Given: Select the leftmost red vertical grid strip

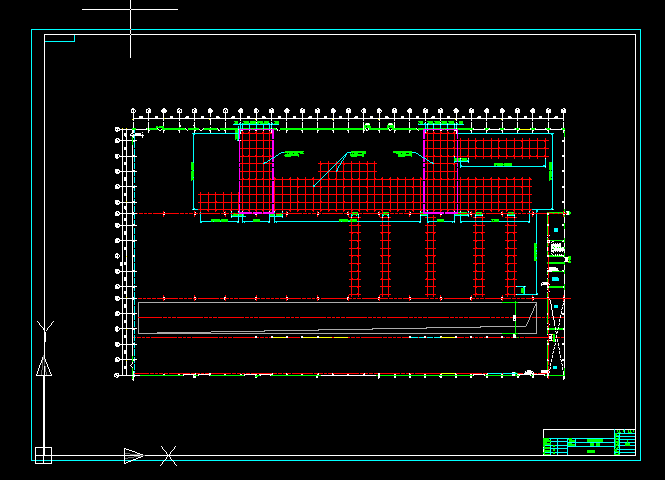Looking at the screenshot, I should tap(355, 258).
